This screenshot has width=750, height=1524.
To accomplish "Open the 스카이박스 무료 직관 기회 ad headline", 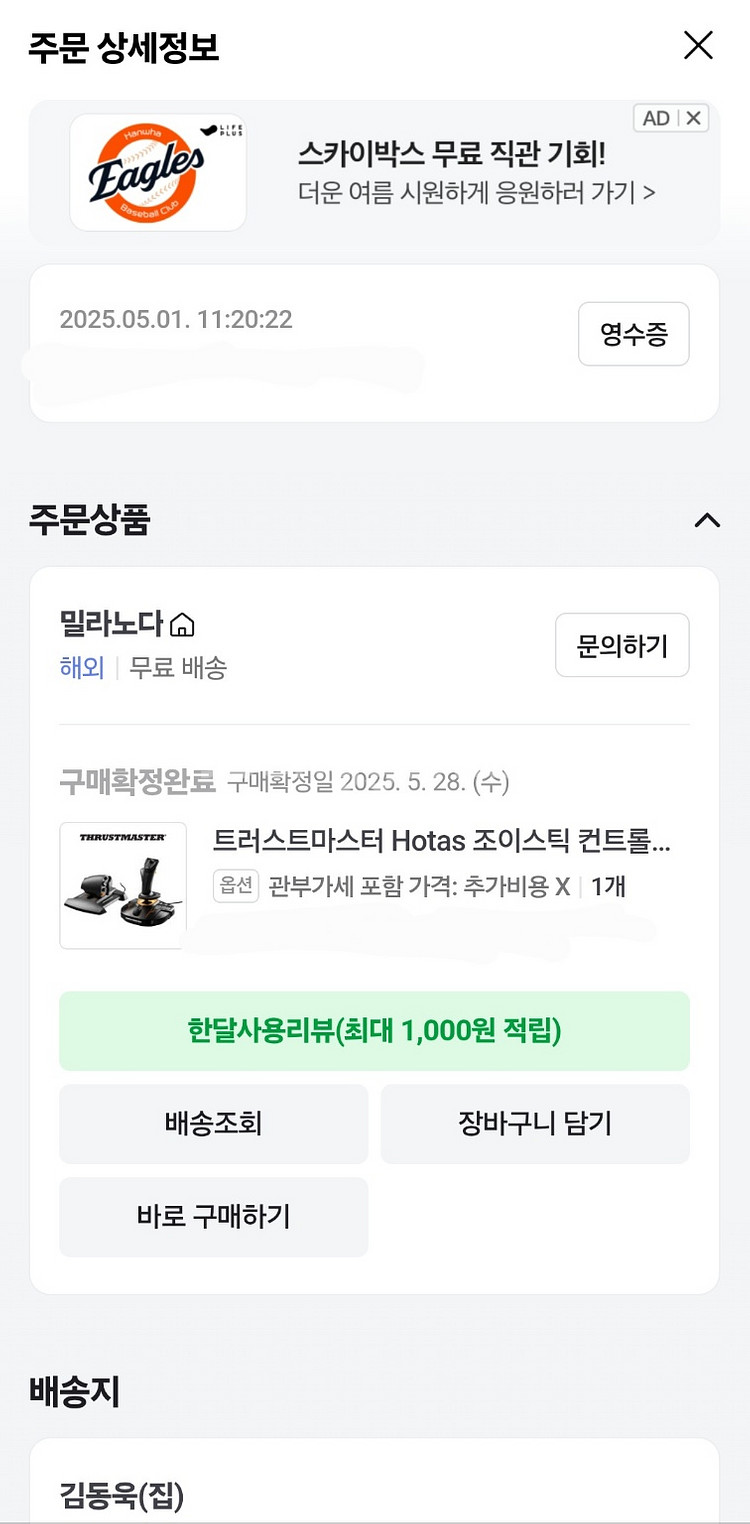I will tap(451, 155).
